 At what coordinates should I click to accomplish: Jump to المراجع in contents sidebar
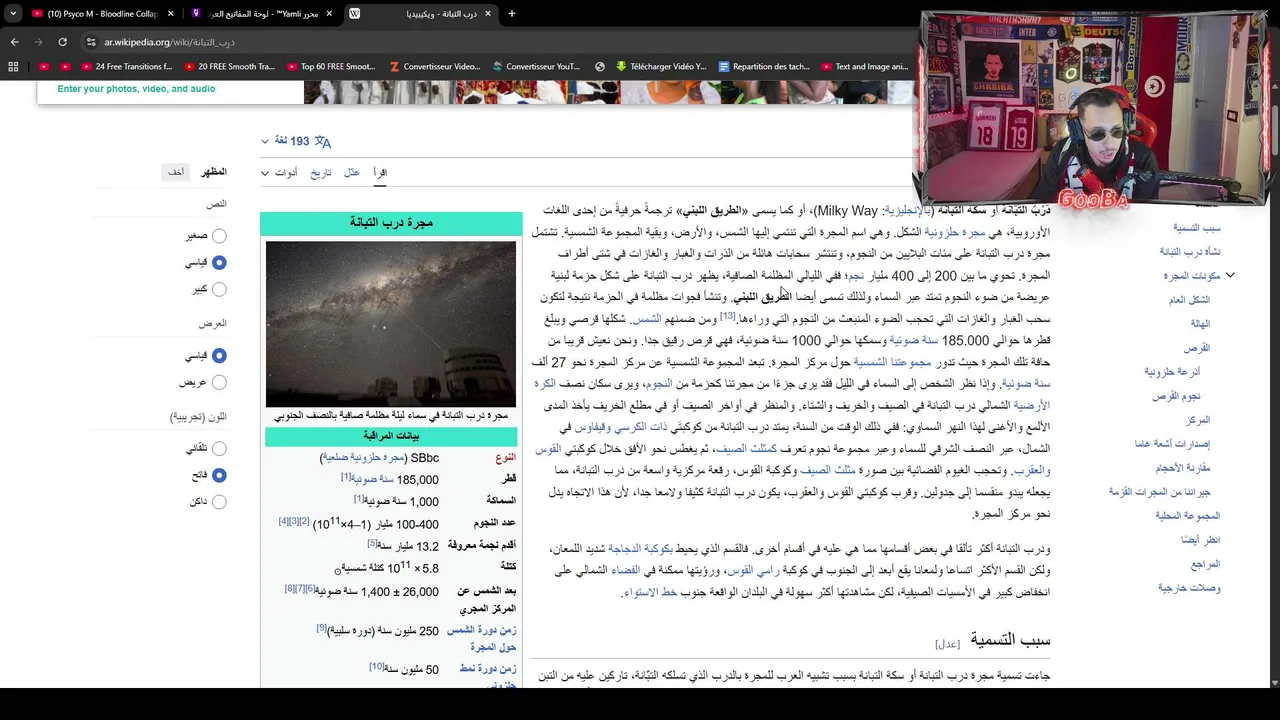pyautogui.click(x=1206, y=564)
